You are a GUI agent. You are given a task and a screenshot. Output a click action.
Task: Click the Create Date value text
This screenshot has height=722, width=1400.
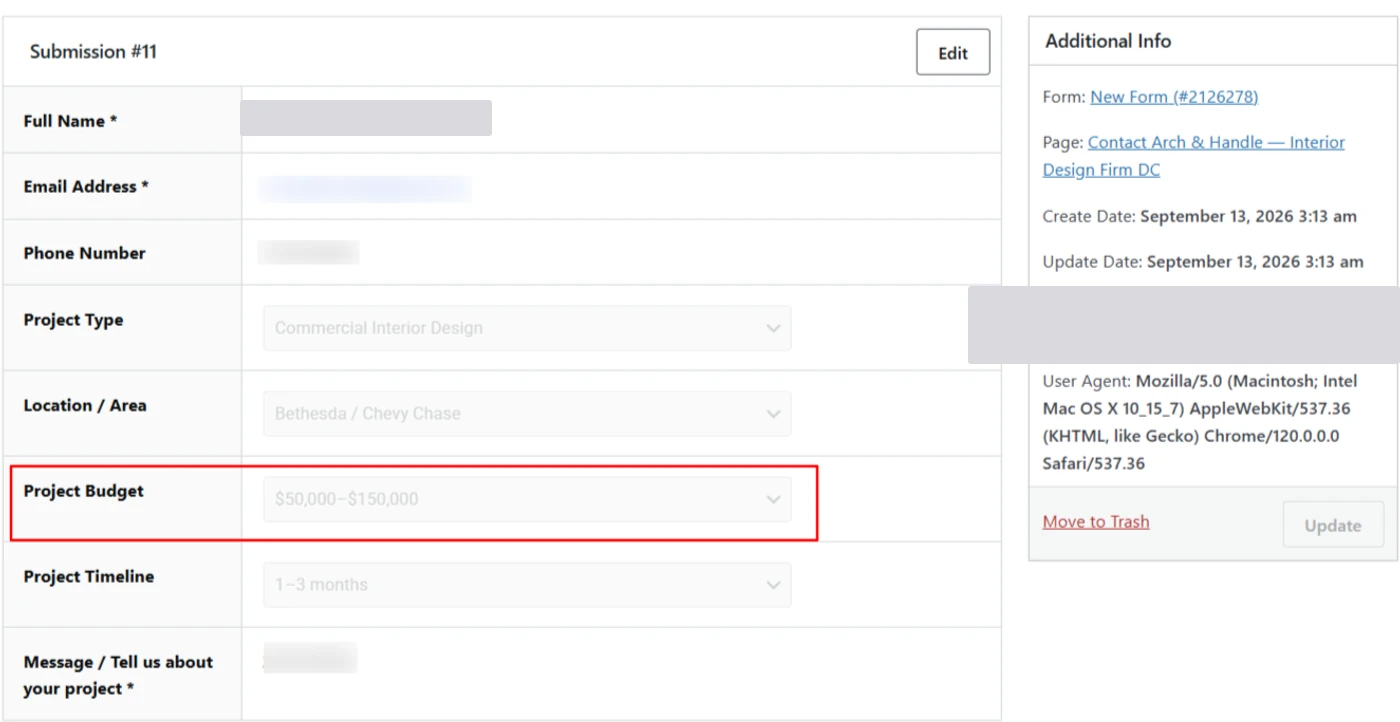(1248, 217)
